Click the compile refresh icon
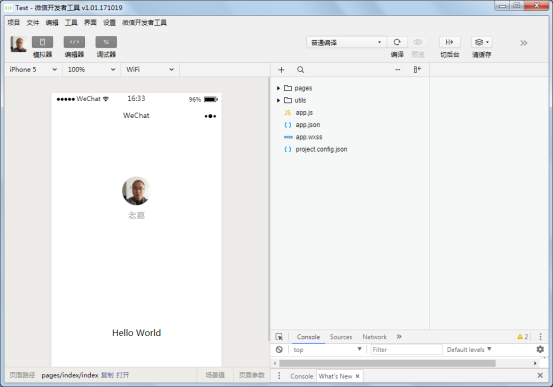Screen dimensions: 553x387 point(397,42)
